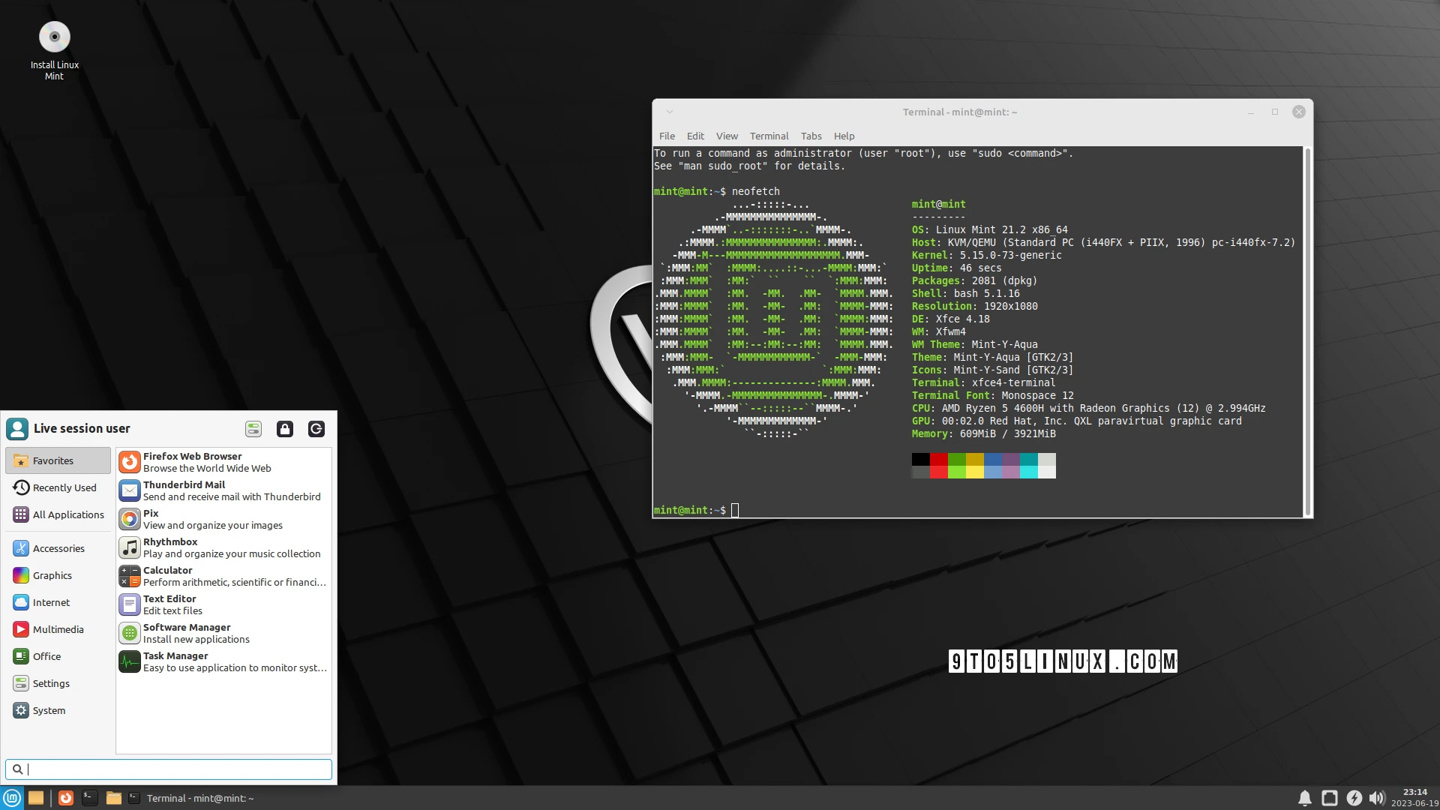Minimize the terminal window
Screen dimensions: 1440x810
[1251, 112]
